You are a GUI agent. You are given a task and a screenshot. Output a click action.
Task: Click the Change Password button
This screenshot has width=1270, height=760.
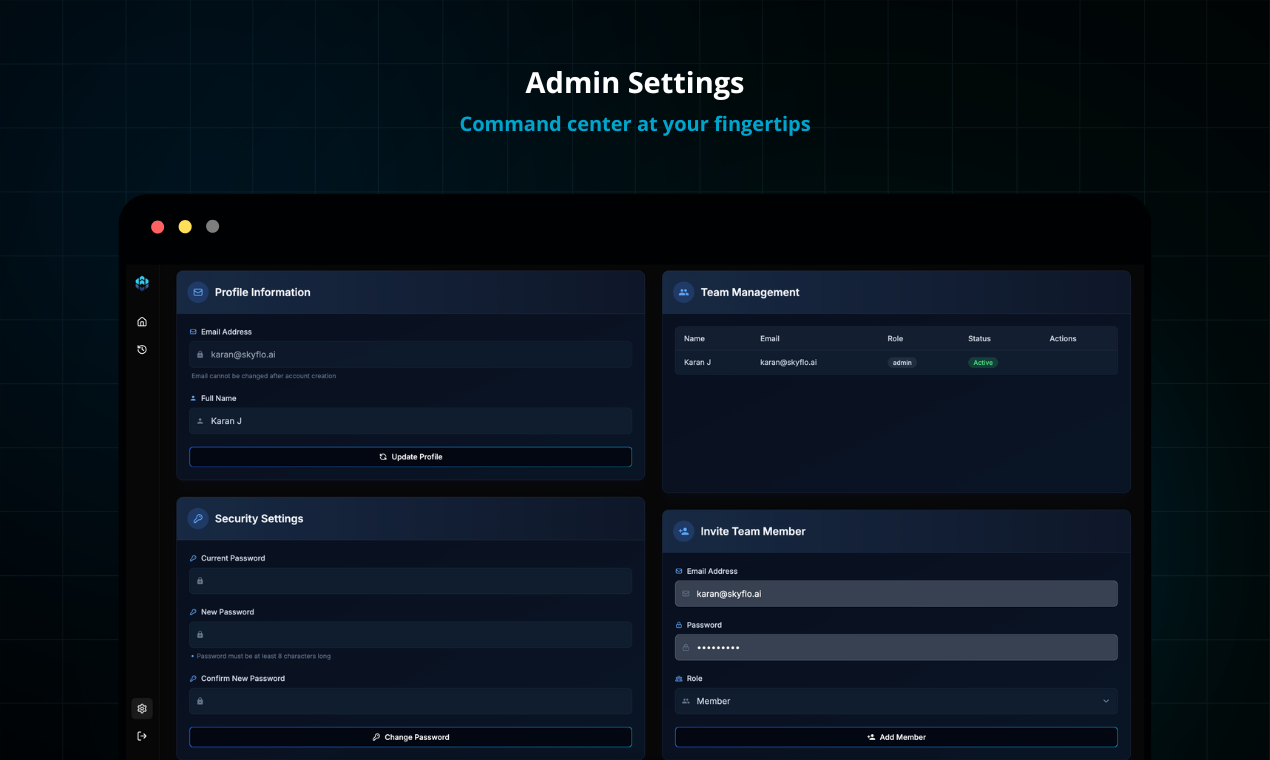(410, 737)
